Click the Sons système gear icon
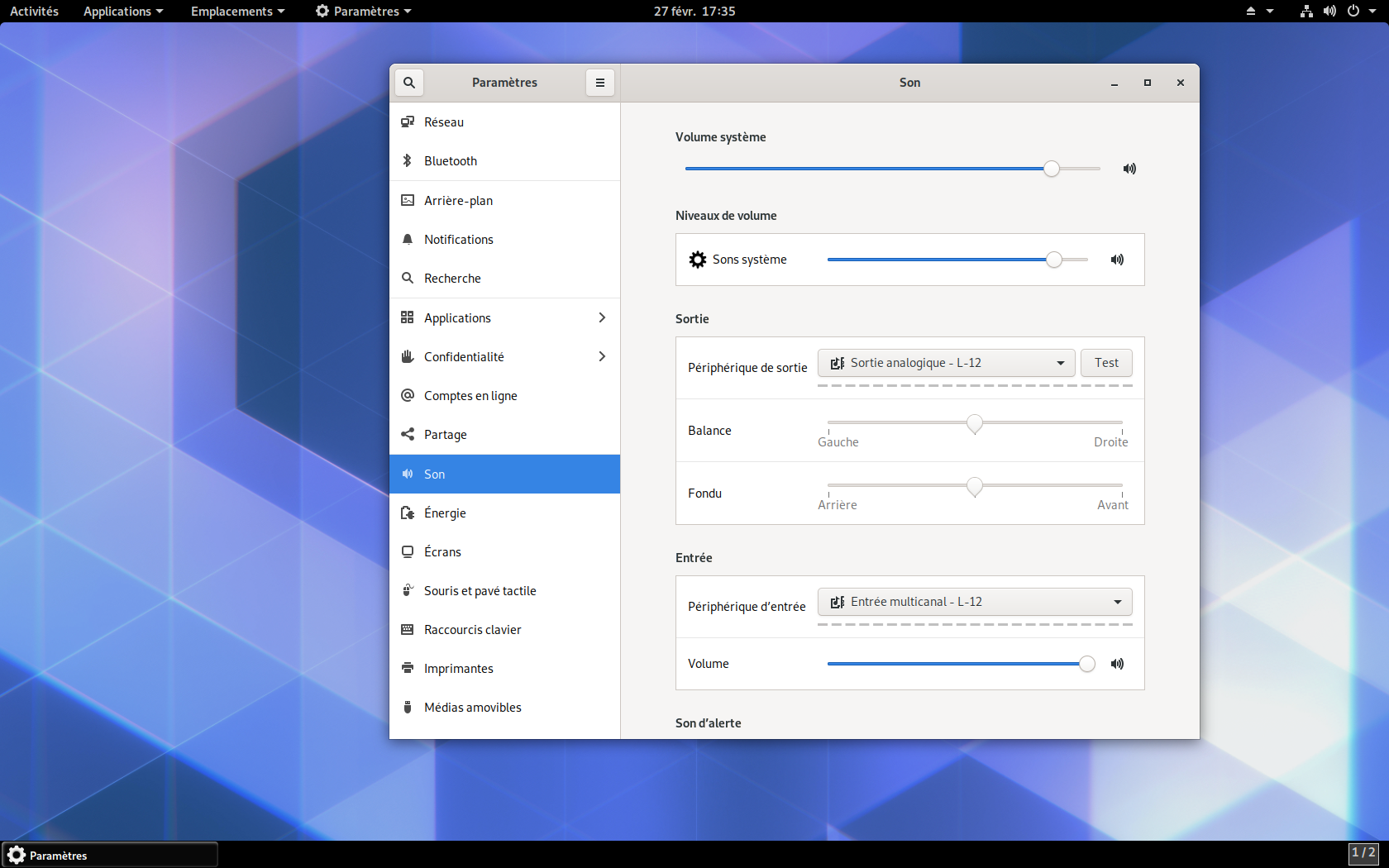Screen dimensions: 1389x868 point(698,260)
